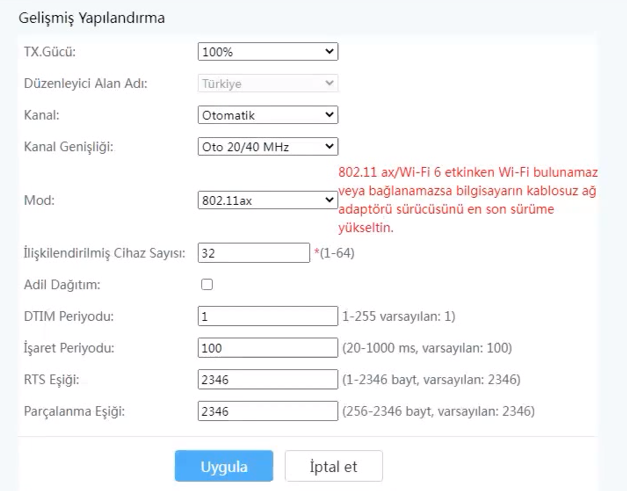Open the TX.Gücü dropdown set to 100%
The image size is (627, 491).
tap(268, 51)
